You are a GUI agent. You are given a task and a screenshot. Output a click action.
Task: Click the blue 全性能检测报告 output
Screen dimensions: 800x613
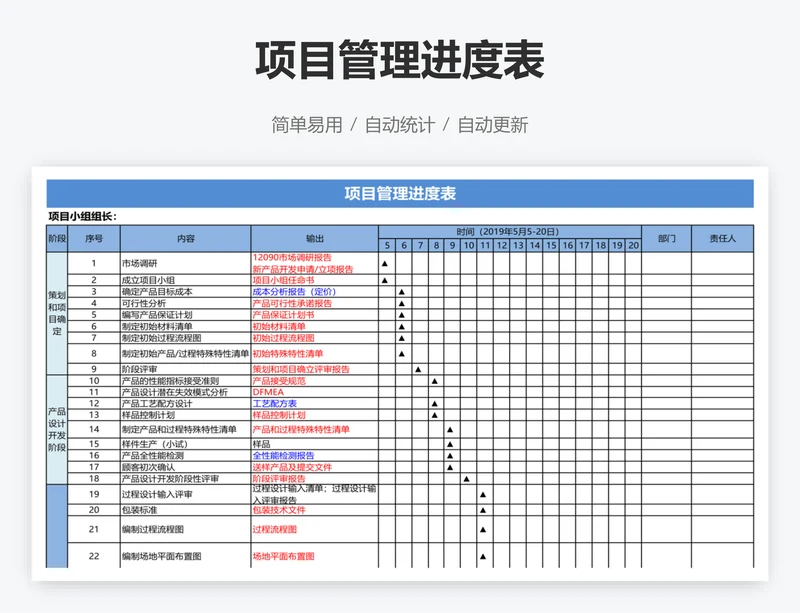coord(284,456)
